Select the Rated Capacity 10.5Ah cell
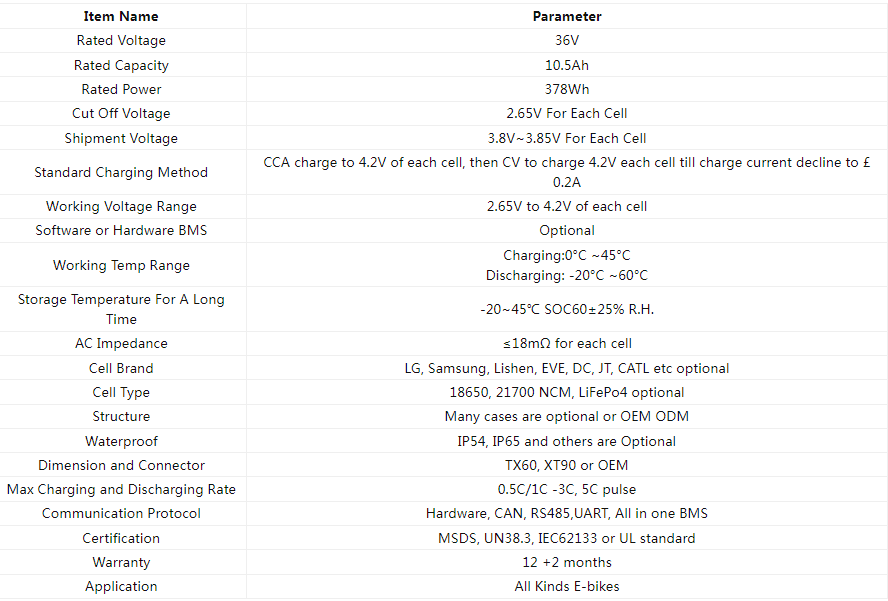Image resolution: width=888 pixels, height=601 pixels. click(x=567, y=65)
